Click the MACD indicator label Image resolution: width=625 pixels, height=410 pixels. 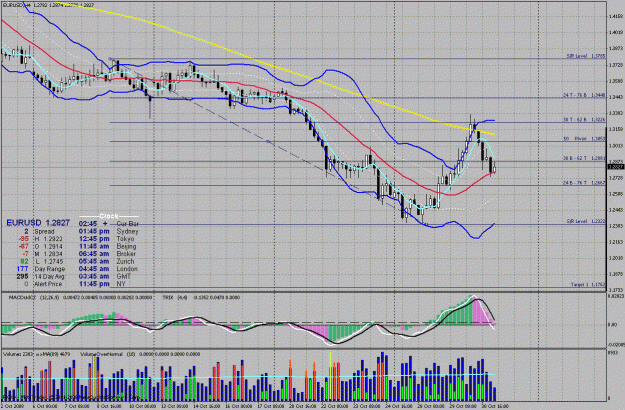pyautogui.click(x=81, y=297)
